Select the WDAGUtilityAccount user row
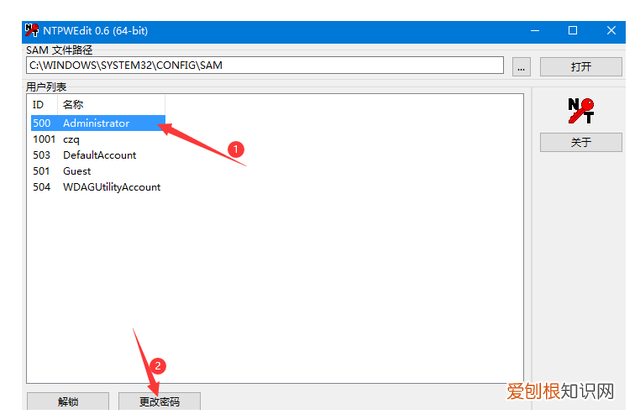The image size is (640, 410). [x=98, y=187]
